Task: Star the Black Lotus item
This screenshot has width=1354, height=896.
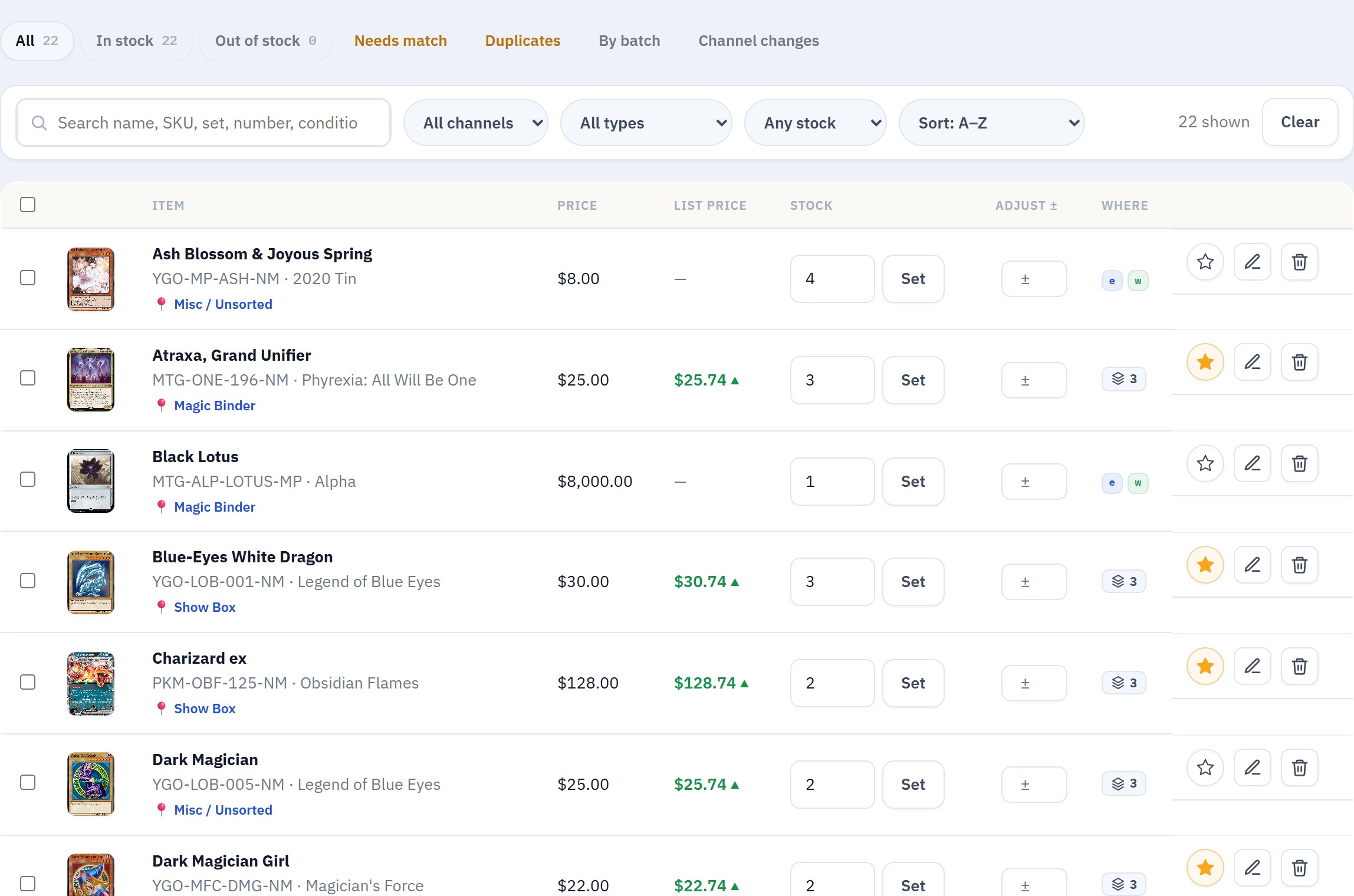Action: (x=1205, y=463)
